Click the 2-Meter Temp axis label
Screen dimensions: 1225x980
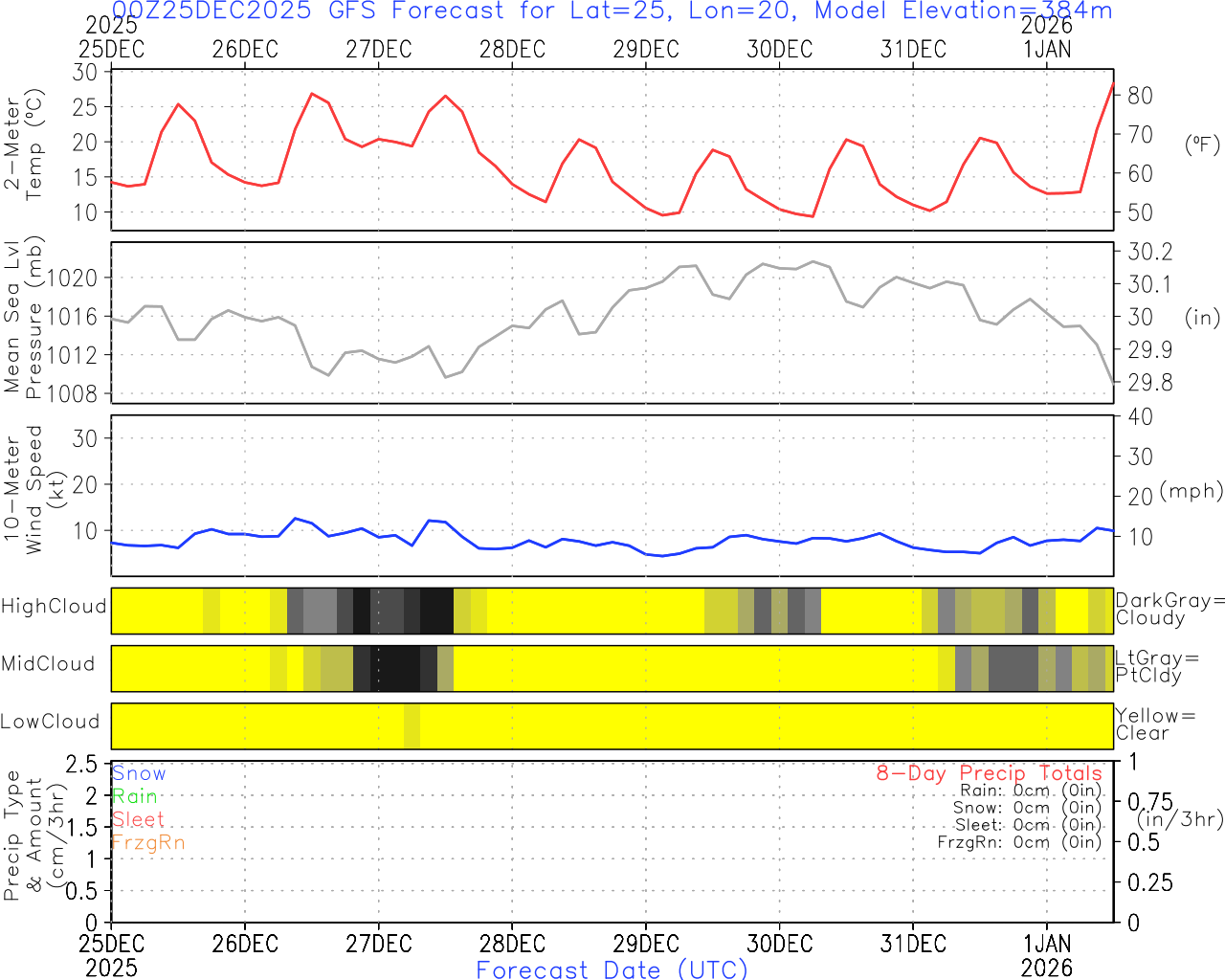24,145
